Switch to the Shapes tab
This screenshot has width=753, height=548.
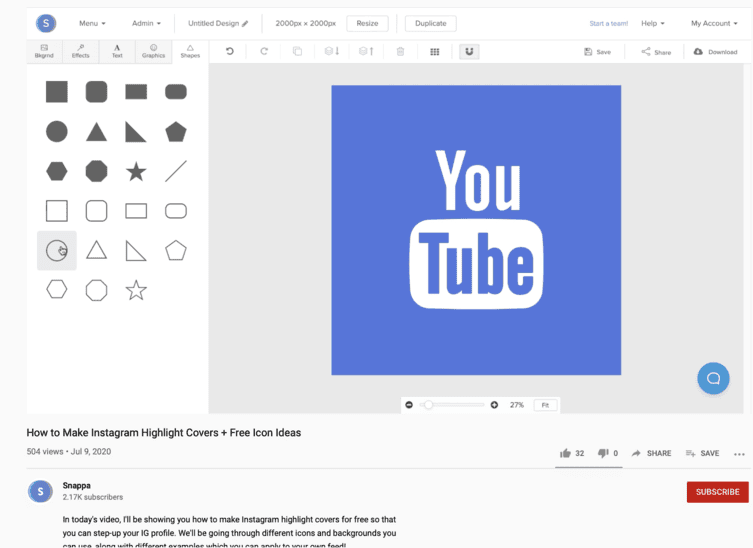click(x=190, y=51)
